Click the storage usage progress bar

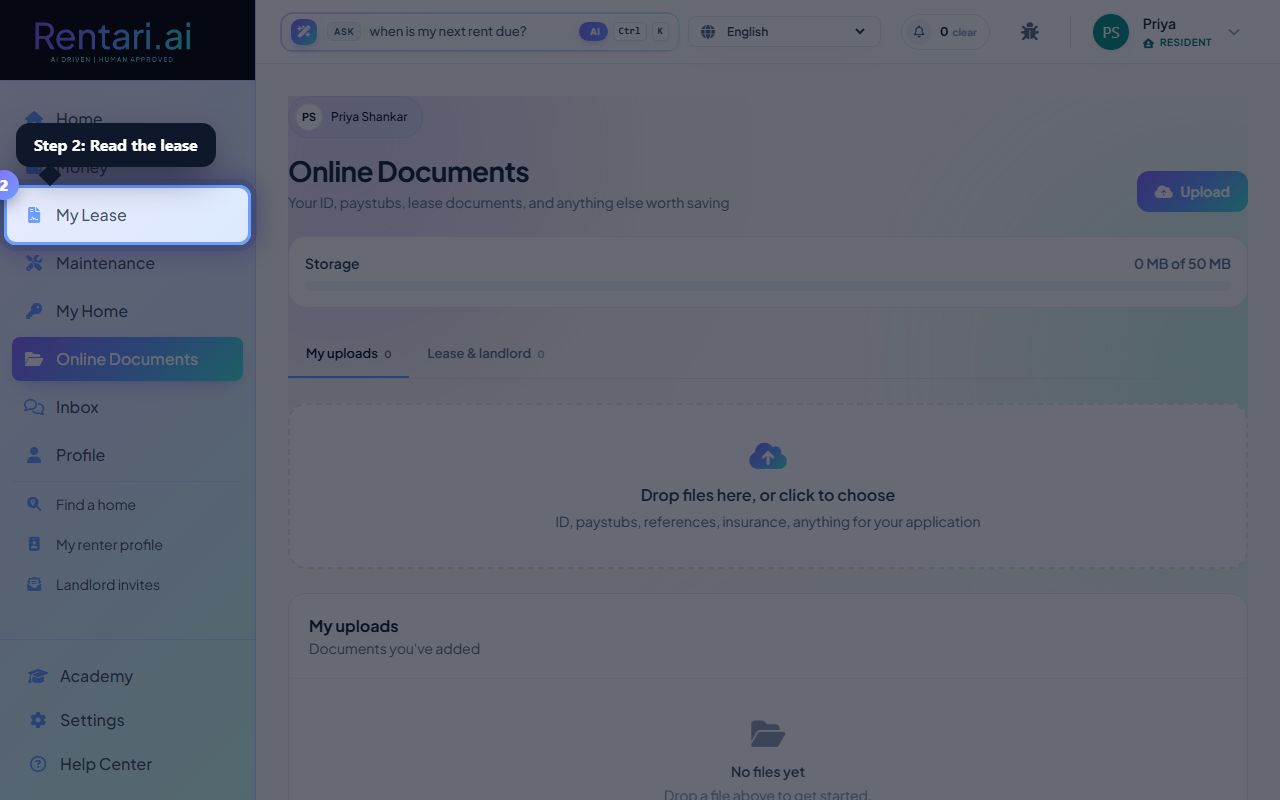click(x=768, y=286)
